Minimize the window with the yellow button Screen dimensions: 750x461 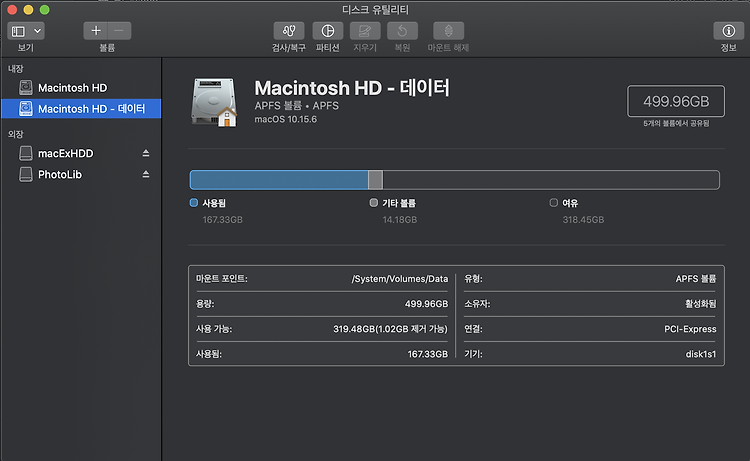(x=28, y=10)
